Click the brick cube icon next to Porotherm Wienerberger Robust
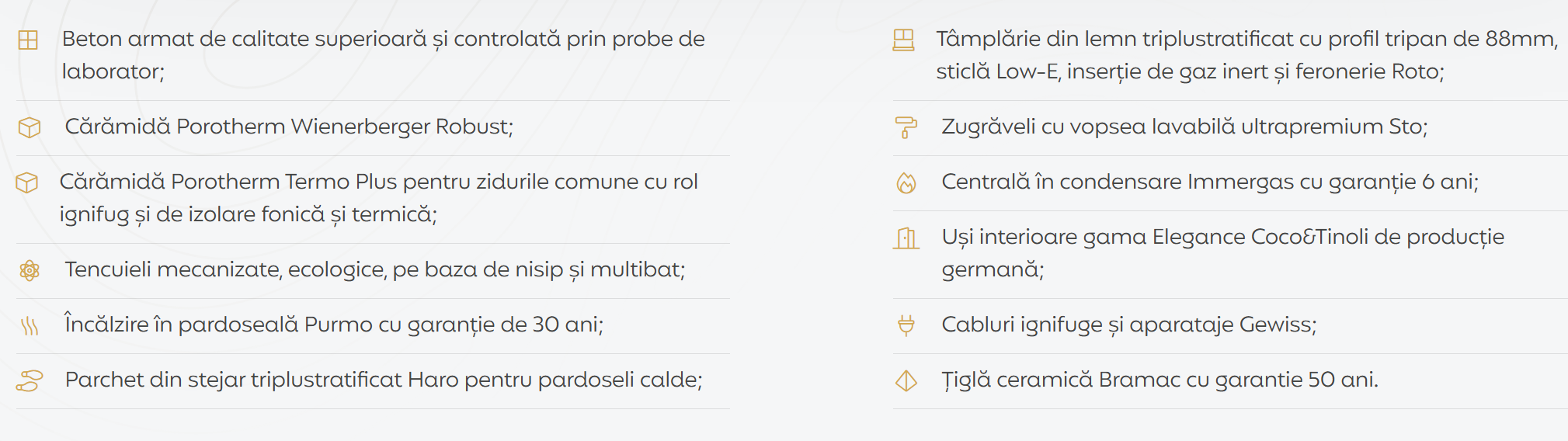Viewport: 1568px width, 441px height. 30,127
